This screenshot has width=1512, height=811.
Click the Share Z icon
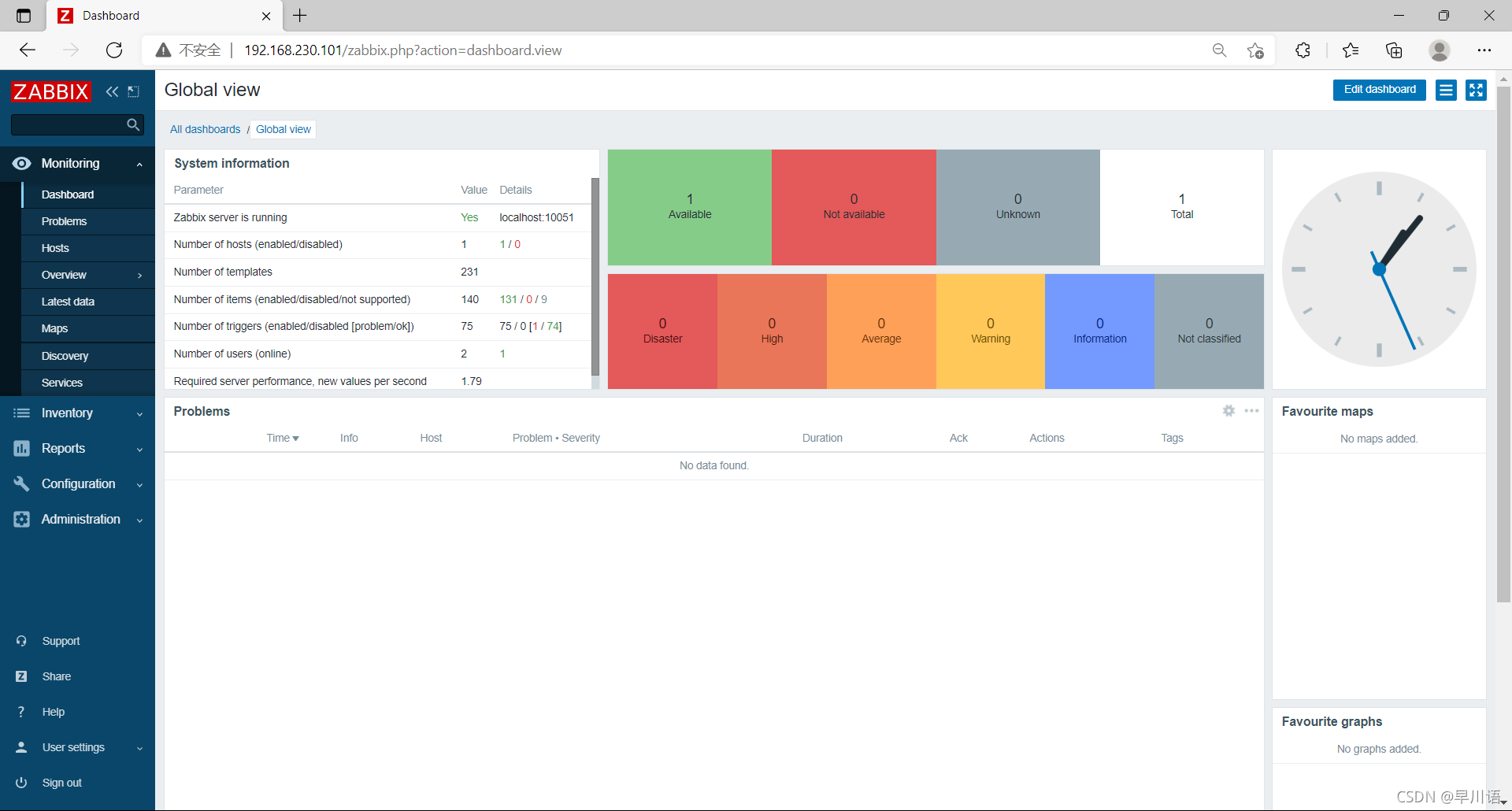pyautogui.click(x=22, y=676)
